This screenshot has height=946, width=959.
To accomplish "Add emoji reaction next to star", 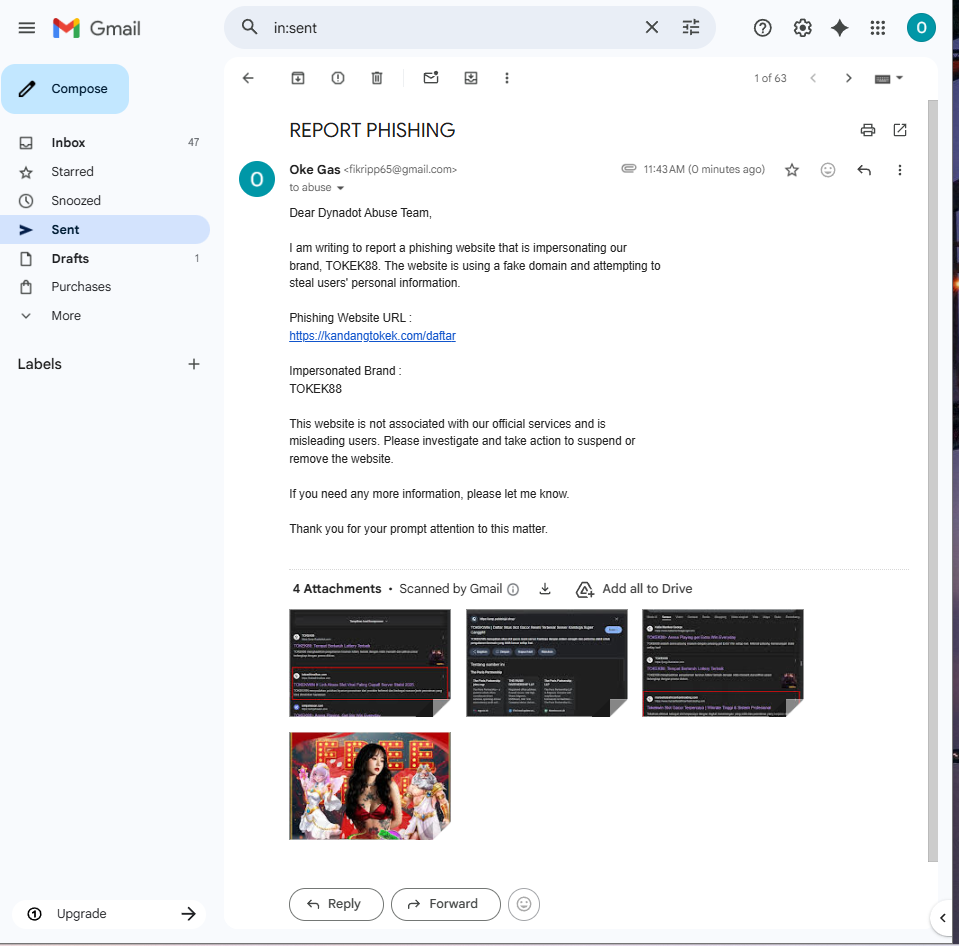I will pyautogui.click(x=828, y=170).
